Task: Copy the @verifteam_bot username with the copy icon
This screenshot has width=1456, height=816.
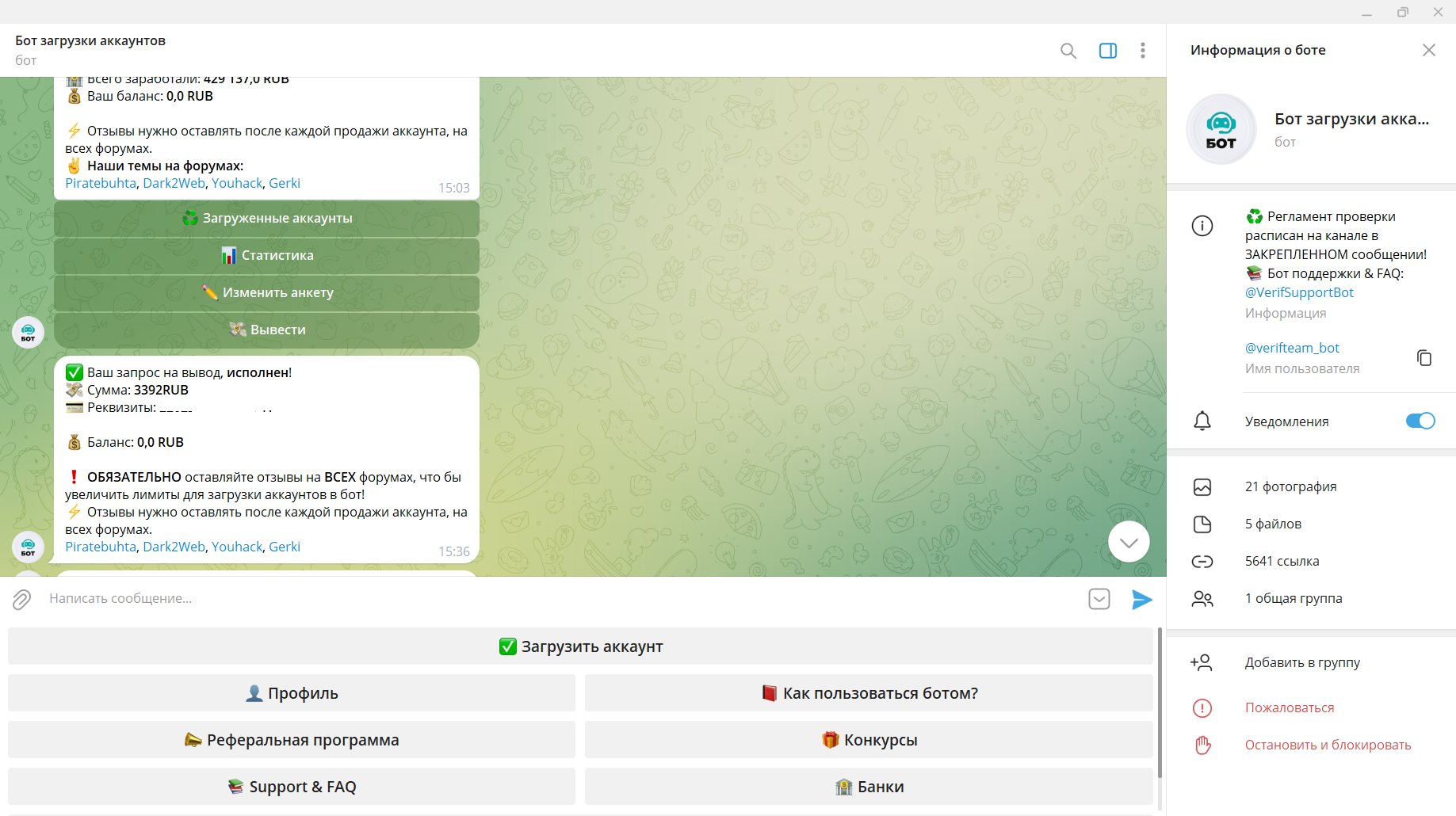Action: 1424,358
